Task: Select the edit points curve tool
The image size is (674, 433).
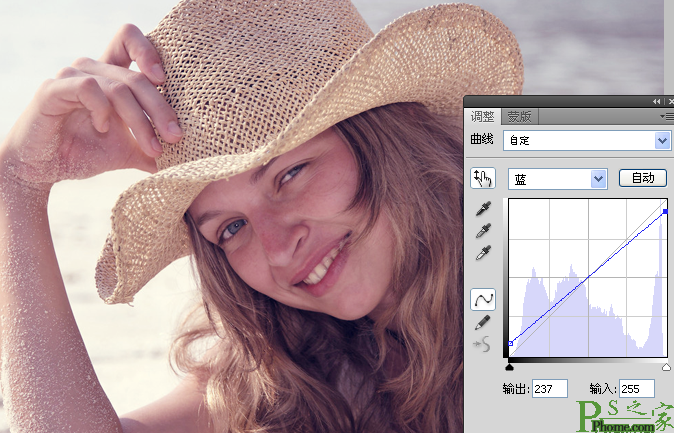Action: click(483, 299)
